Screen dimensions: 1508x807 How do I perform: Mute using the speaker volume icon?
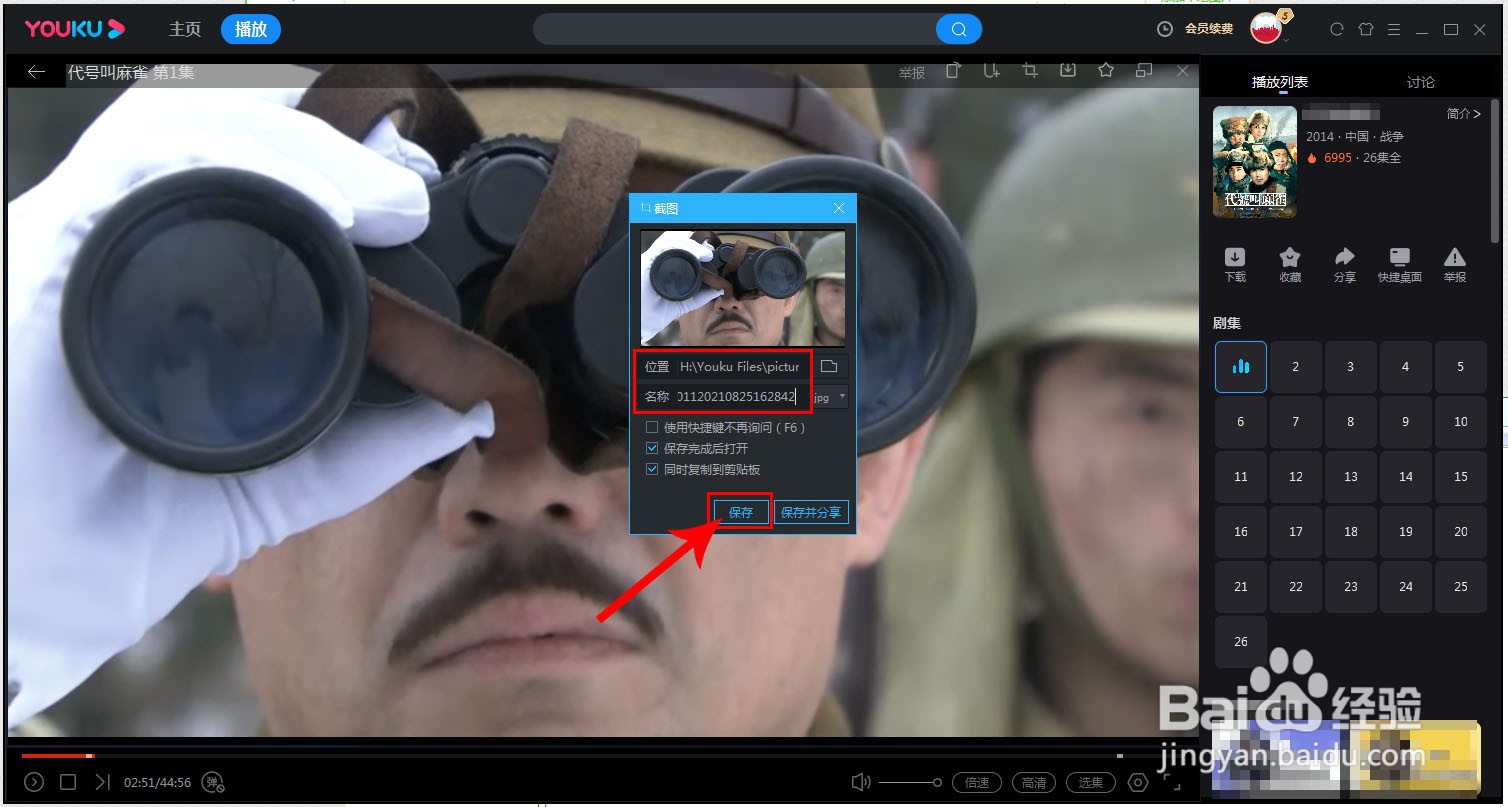coord(860,782)
